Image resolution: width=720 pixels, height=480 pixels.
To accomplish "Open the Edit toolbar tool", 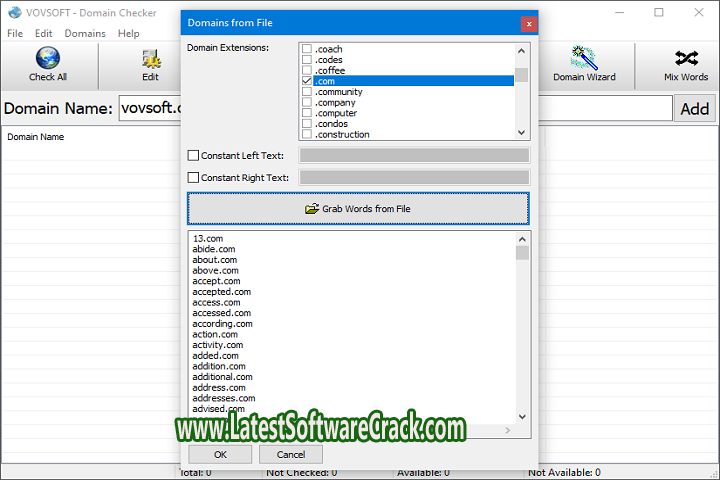I will coord(150,60).
